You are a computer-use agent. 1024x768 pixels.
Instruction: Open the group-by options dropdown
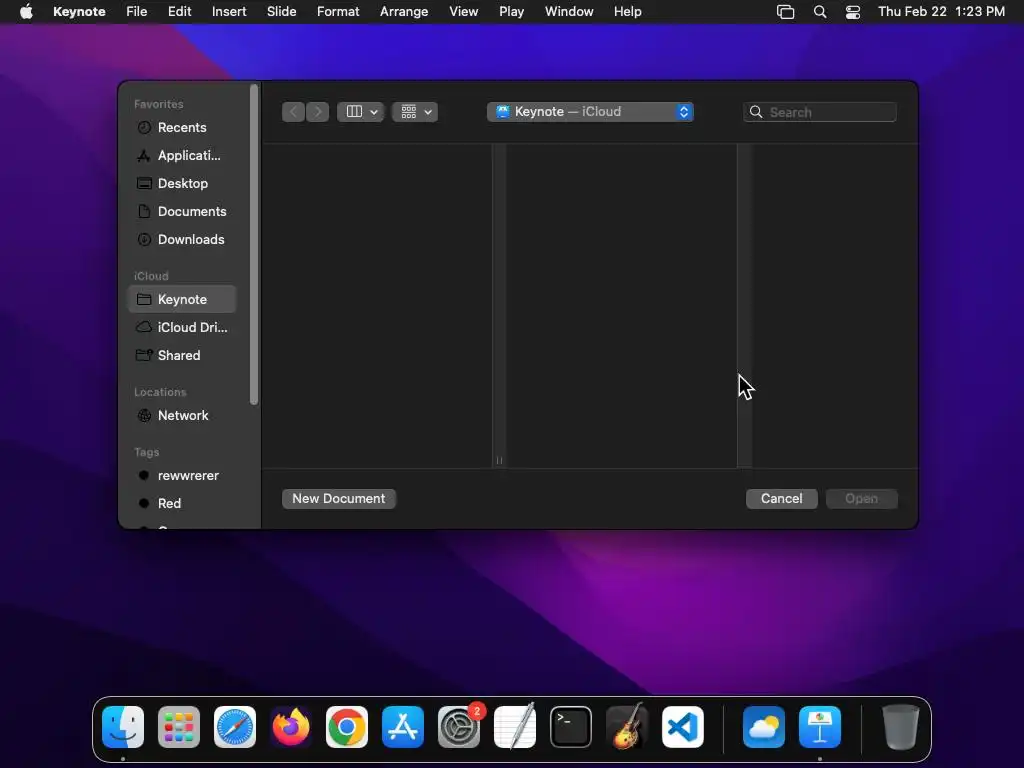coord(415,112)
